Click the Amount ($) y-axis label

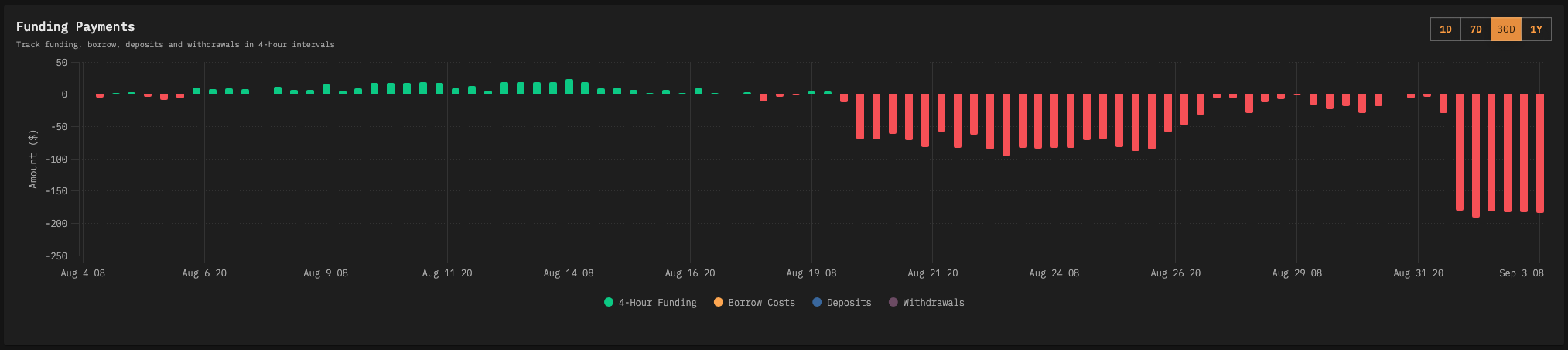point(33,160)
